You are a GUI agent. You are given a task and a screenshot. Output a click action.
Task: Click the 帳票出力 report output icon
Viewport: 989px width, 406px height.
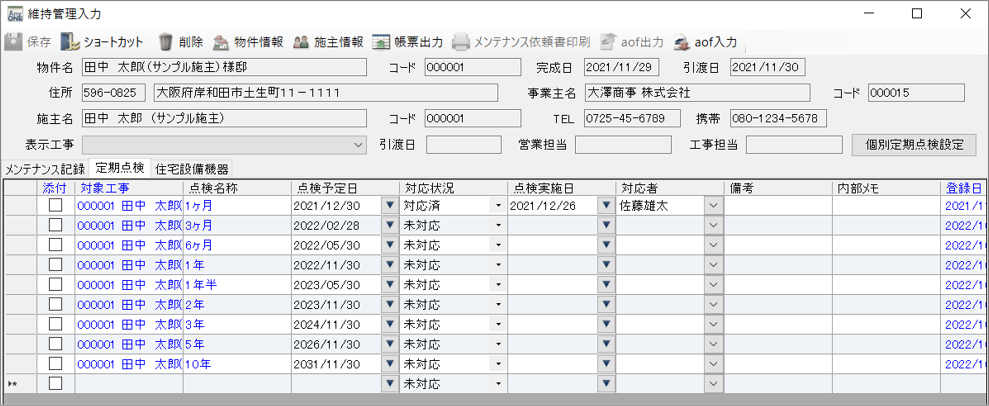tap(380, 42)
